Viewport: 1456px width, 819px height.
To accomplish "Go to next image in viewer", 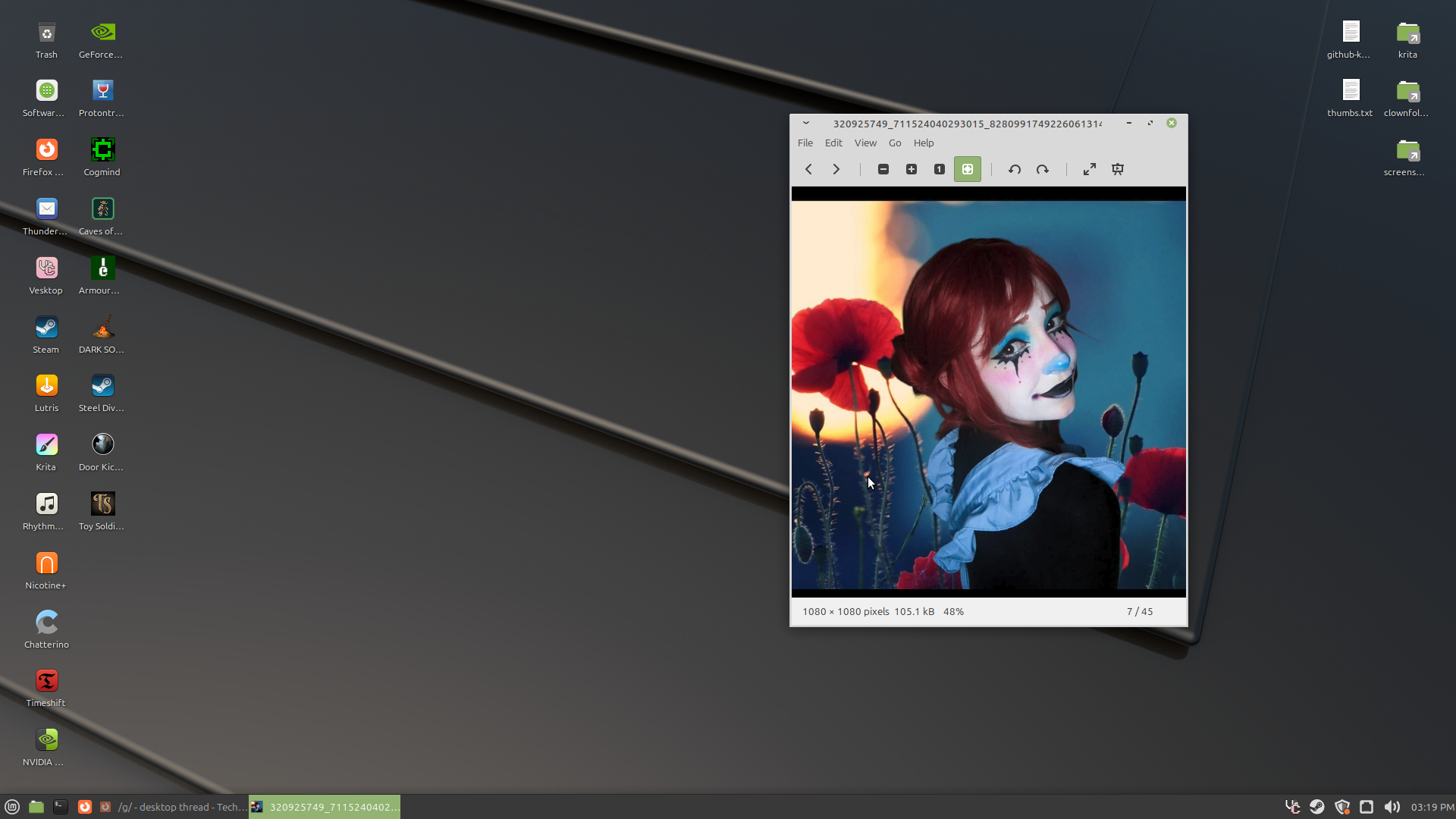I will (836, 169).
